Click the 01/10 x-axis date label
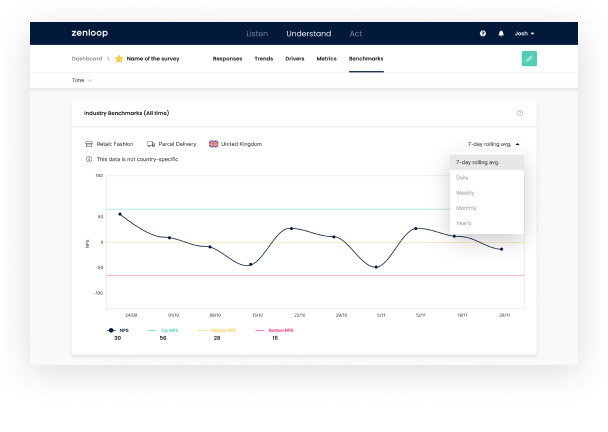Screen dimensions: 608x432 pos(173,315)
